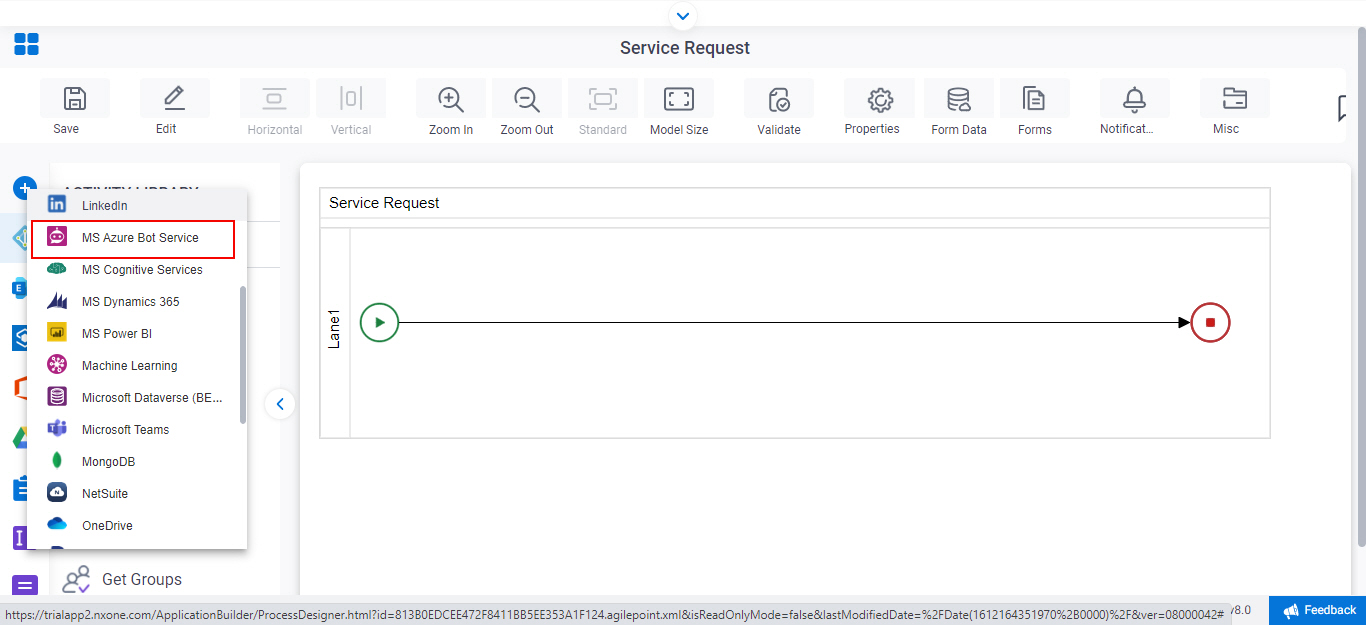Expand the top collapsed header chevron
The width and height of the screenshot is (1366, 625).
683,15
